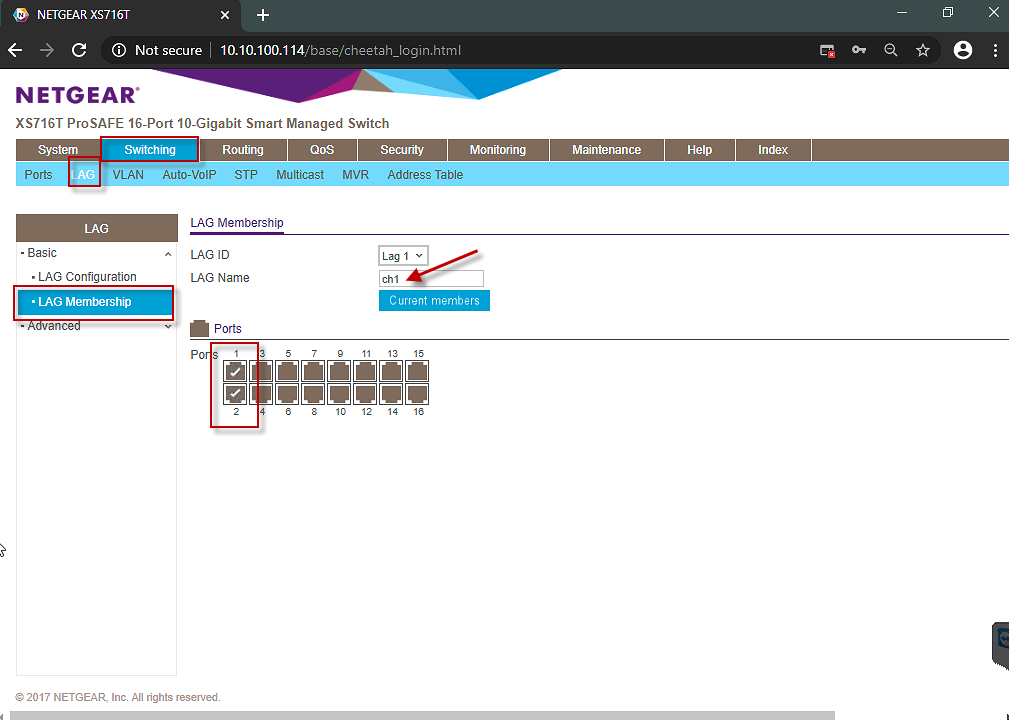Click the horizontal scrollbar at page bottom
Image resolution: width=1009 pixels, height=720 pixels.
tap(423, 715)
